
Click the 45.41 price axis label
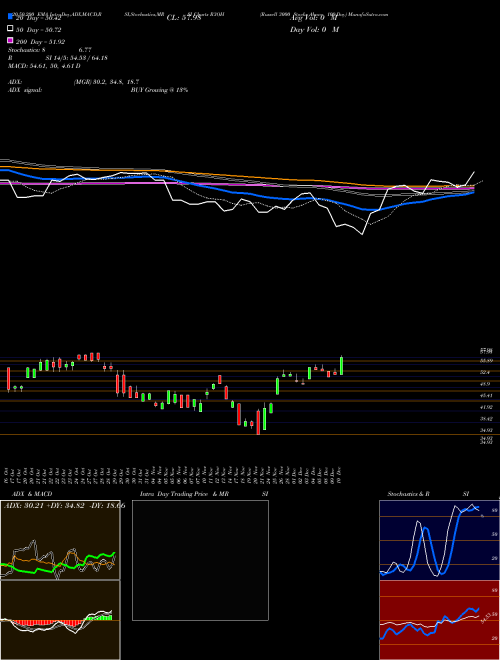[x=487, y=396]
